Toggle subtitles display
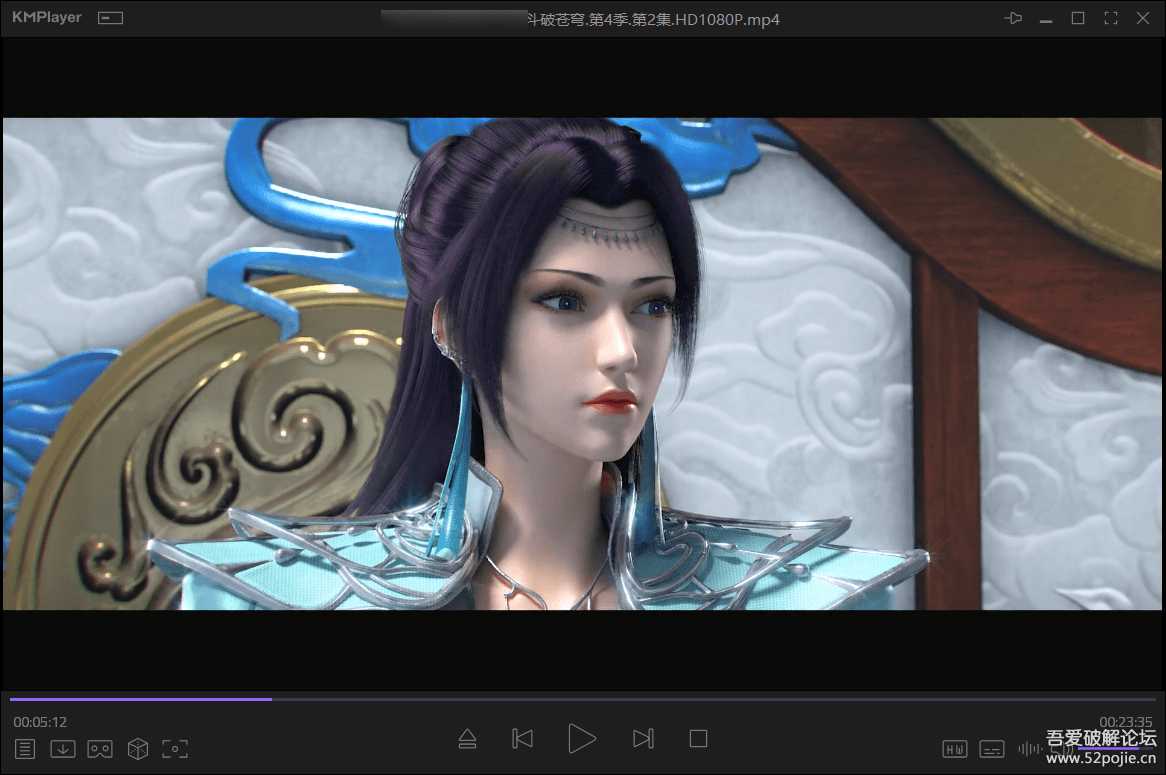The width and height of the screenshot is (1166, 775). [992, 749]
